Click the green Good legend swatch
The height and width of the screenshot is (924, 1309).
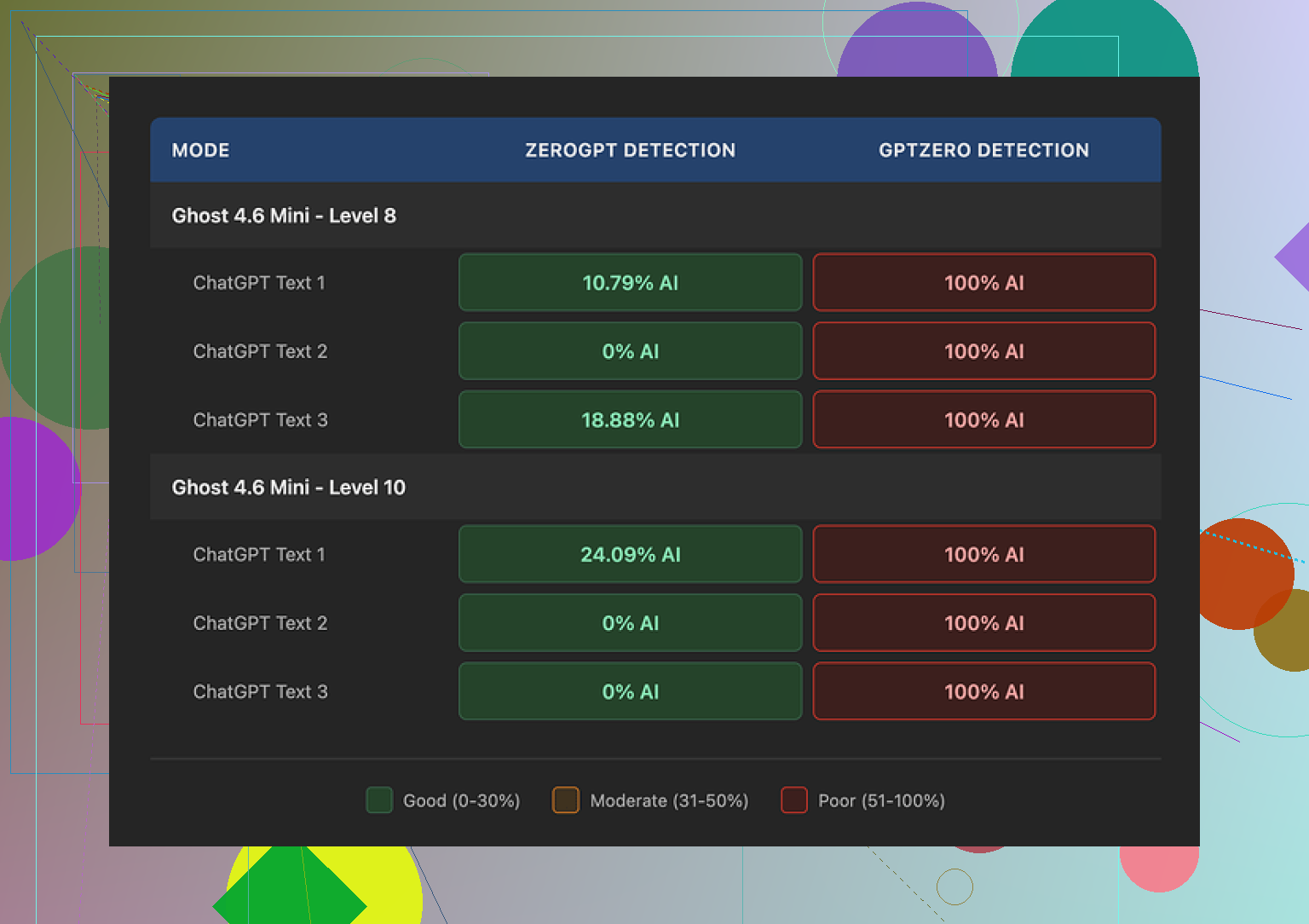(379, 800)
